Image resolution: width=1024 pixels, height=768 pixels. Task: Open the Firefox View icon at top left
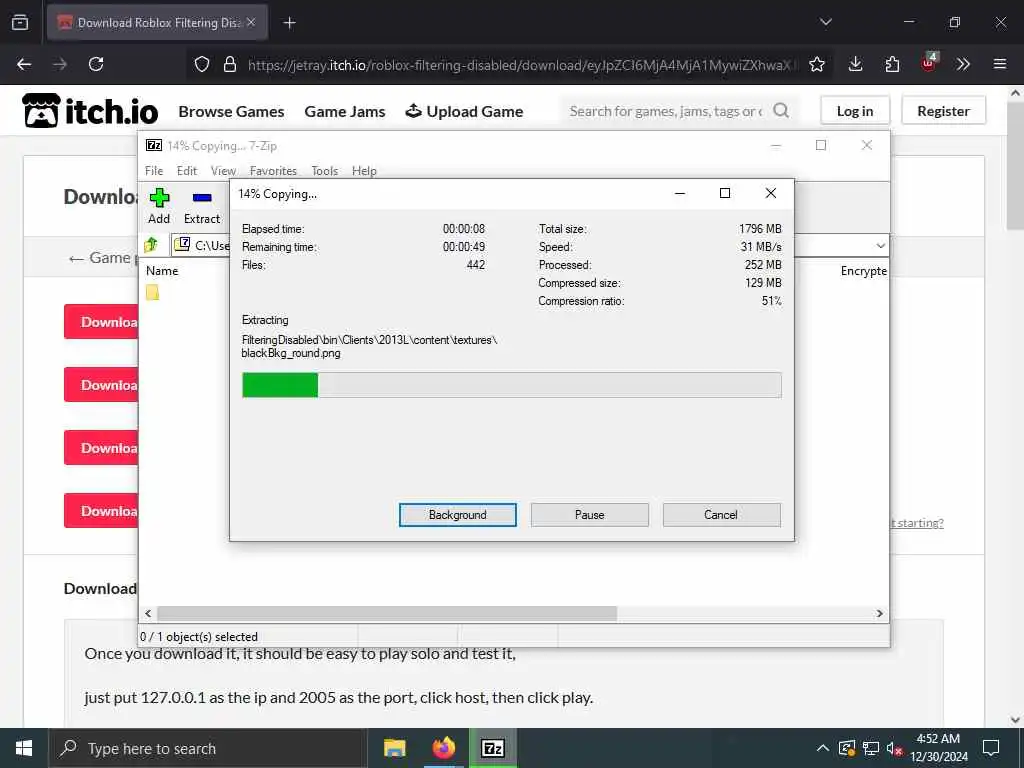pyautogui.click(x=20, y=22)
